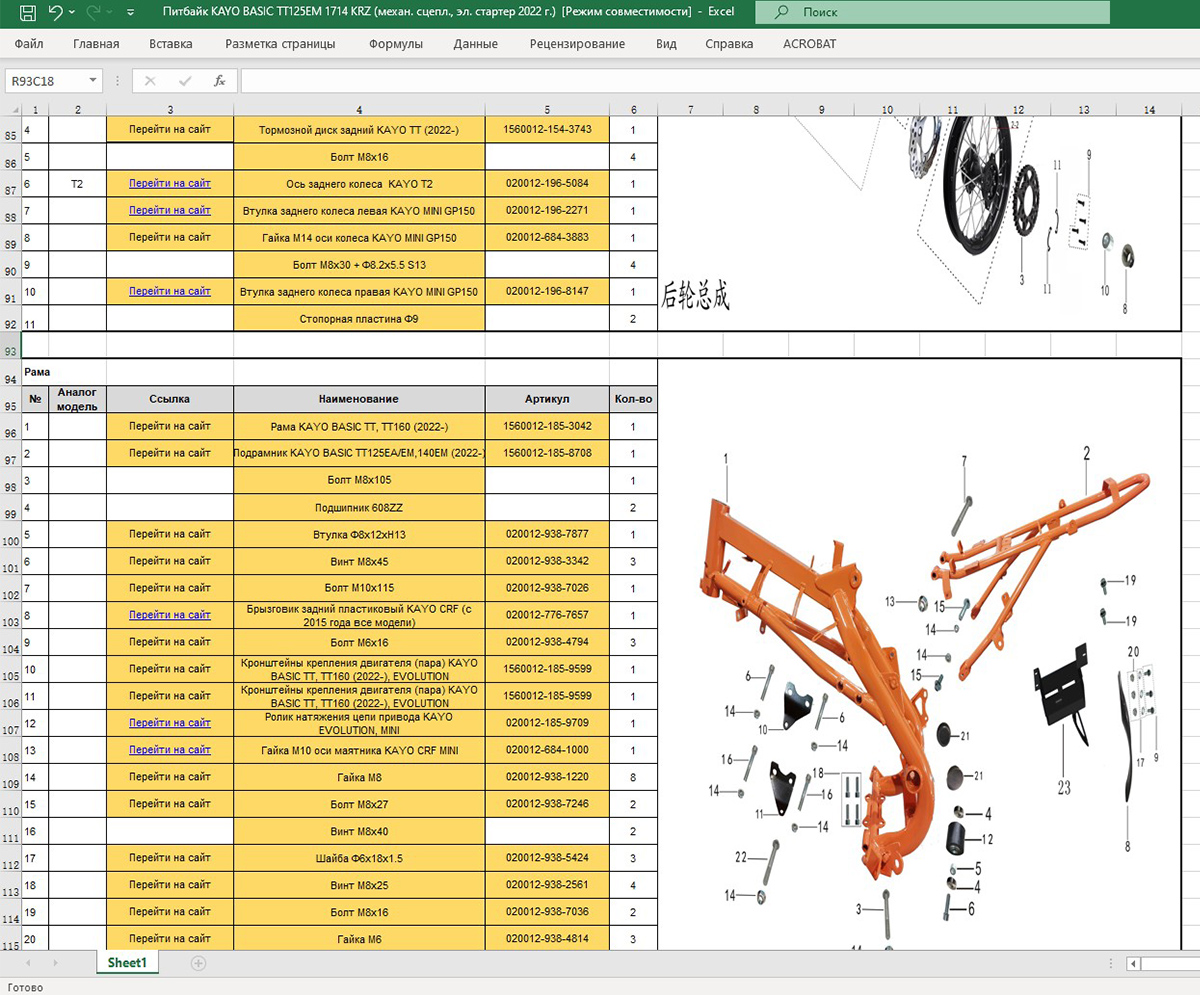Screen dimensions: 1200x995
Task: Click the next sheet navigation arrow
Action: click(x=55, y=963)
